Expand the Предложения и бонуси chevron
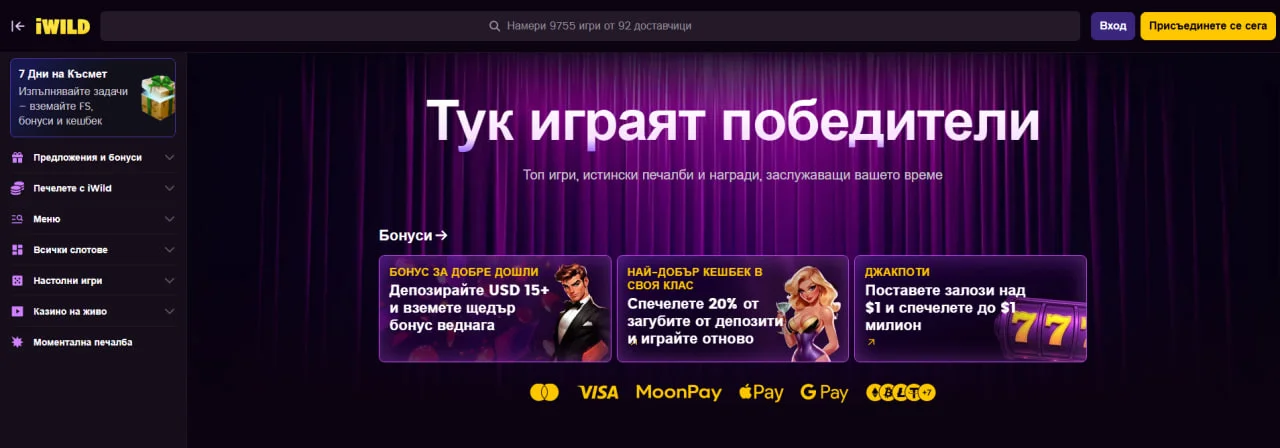Screen dimensions: 1280x448 pyautogui.click(x=169, y=157)
